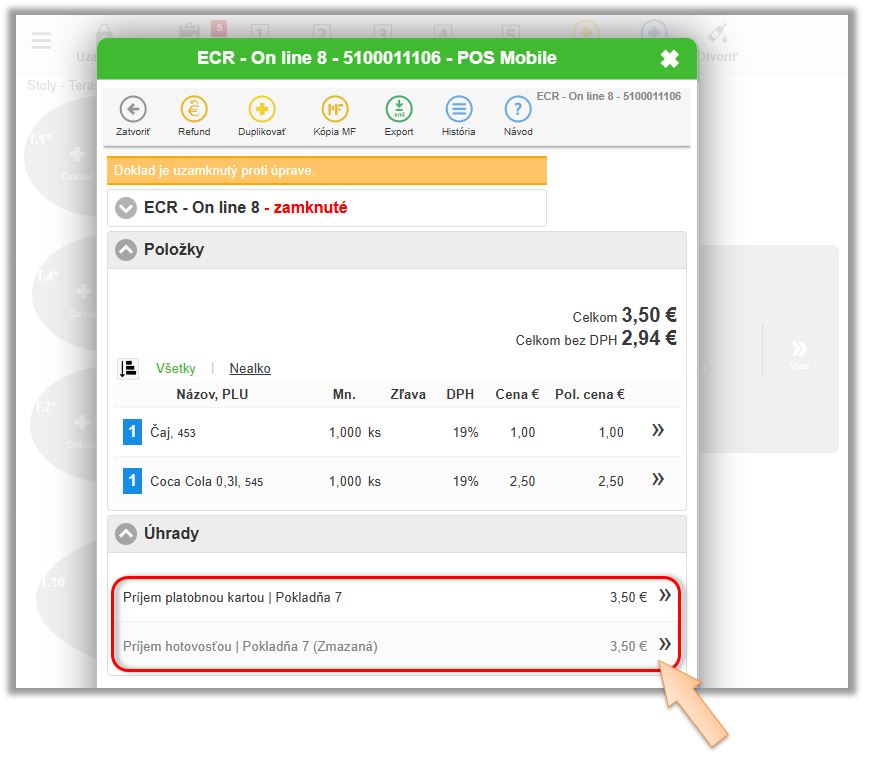
Task: Open deleted cash payment Príjem hotovosťou details
Action: pyautogui.click(x=664, y=645)
